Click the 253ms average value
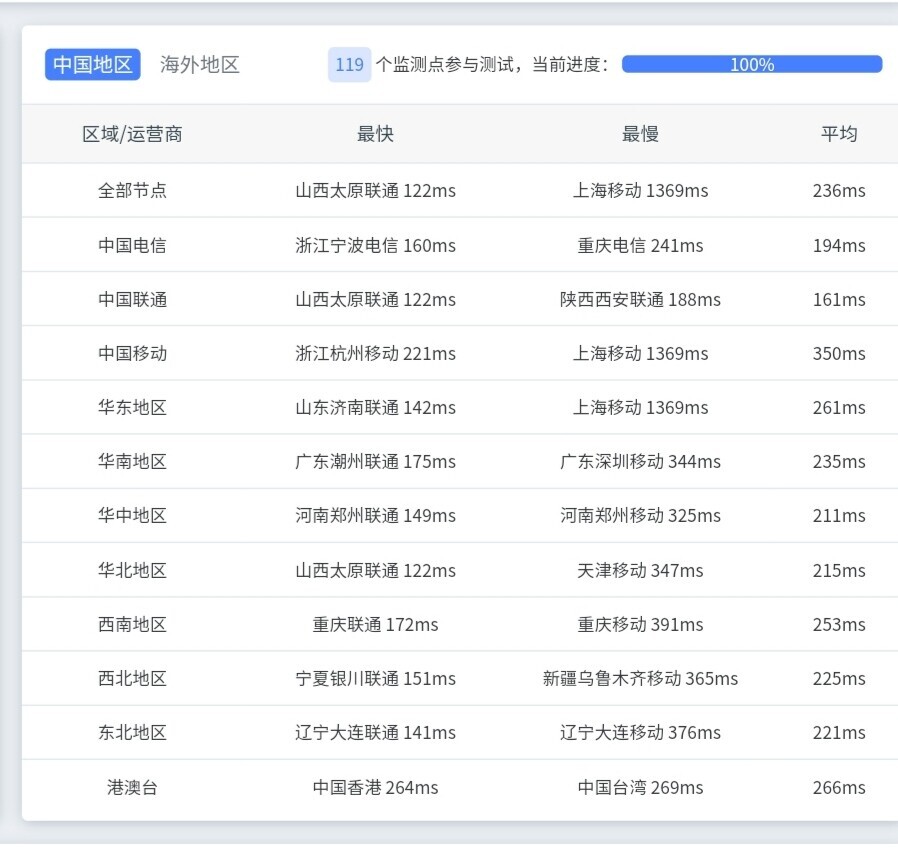898x848 pixels. (x=839, y=624)
